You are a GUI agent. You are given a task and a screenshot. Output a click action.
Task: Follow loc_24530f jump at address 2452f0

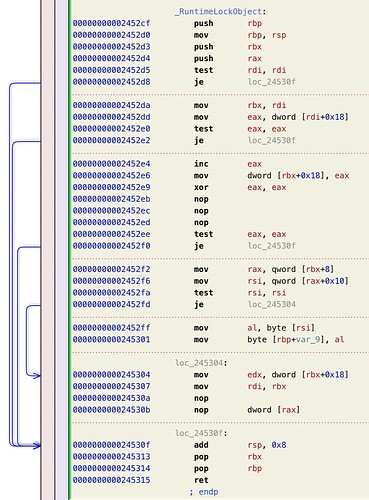(272, 246)
